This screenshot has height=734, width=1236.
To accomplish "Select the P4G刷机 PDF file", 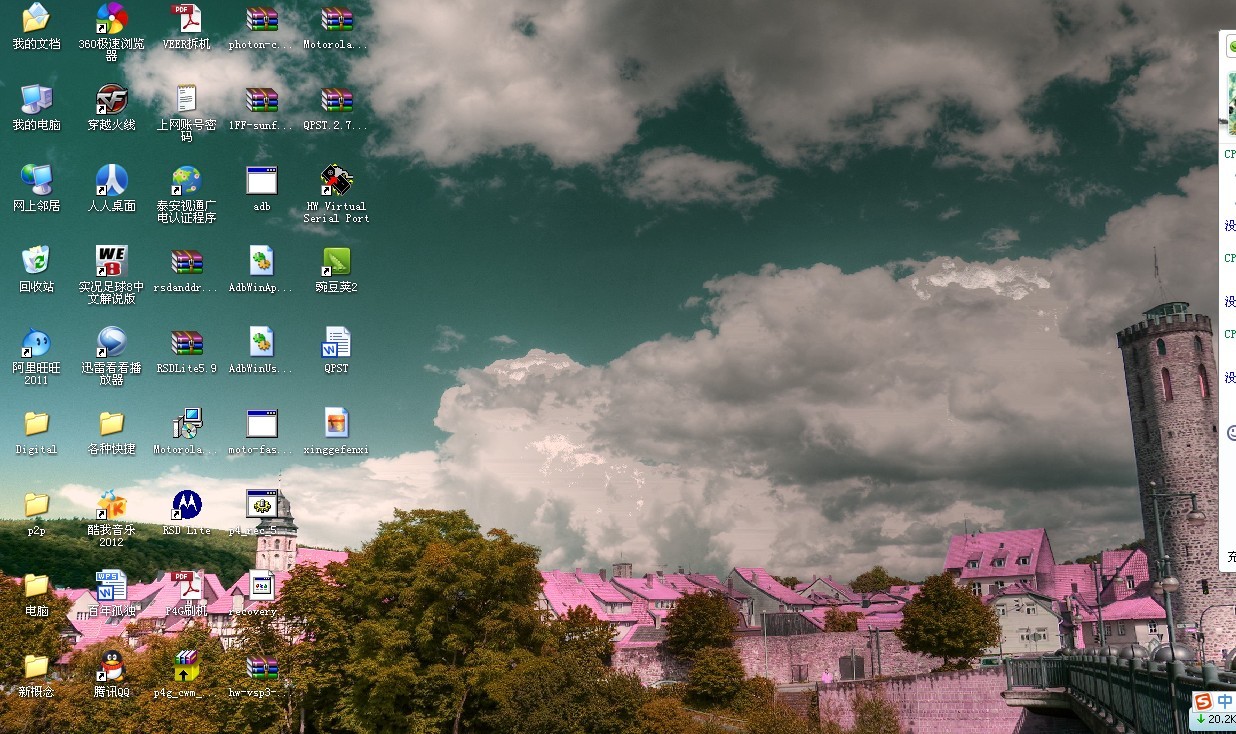I will [186, 584].
